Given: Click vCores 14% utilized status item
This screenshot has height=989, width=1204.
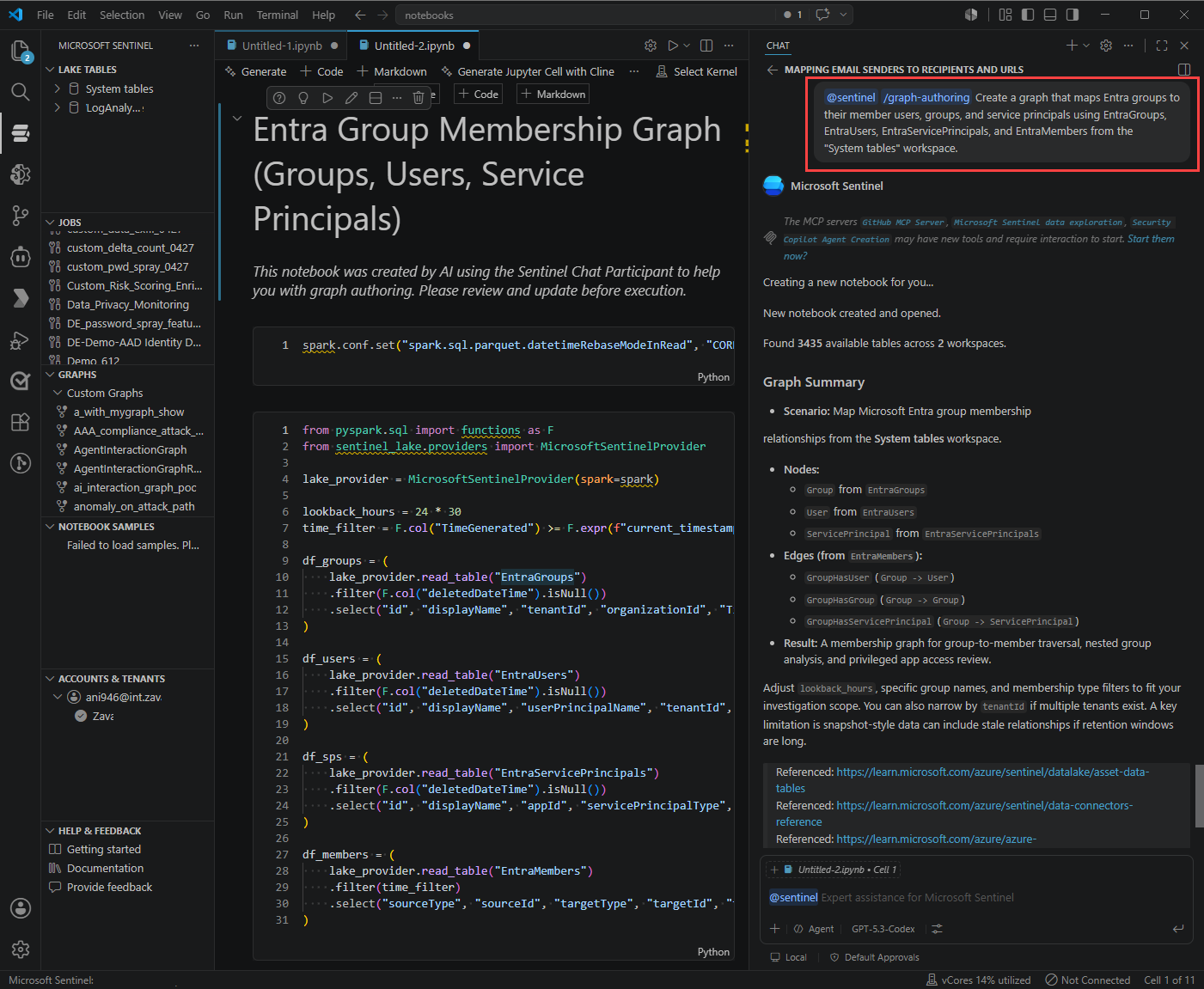Looking at the screenshot, I should click(978, 980).
